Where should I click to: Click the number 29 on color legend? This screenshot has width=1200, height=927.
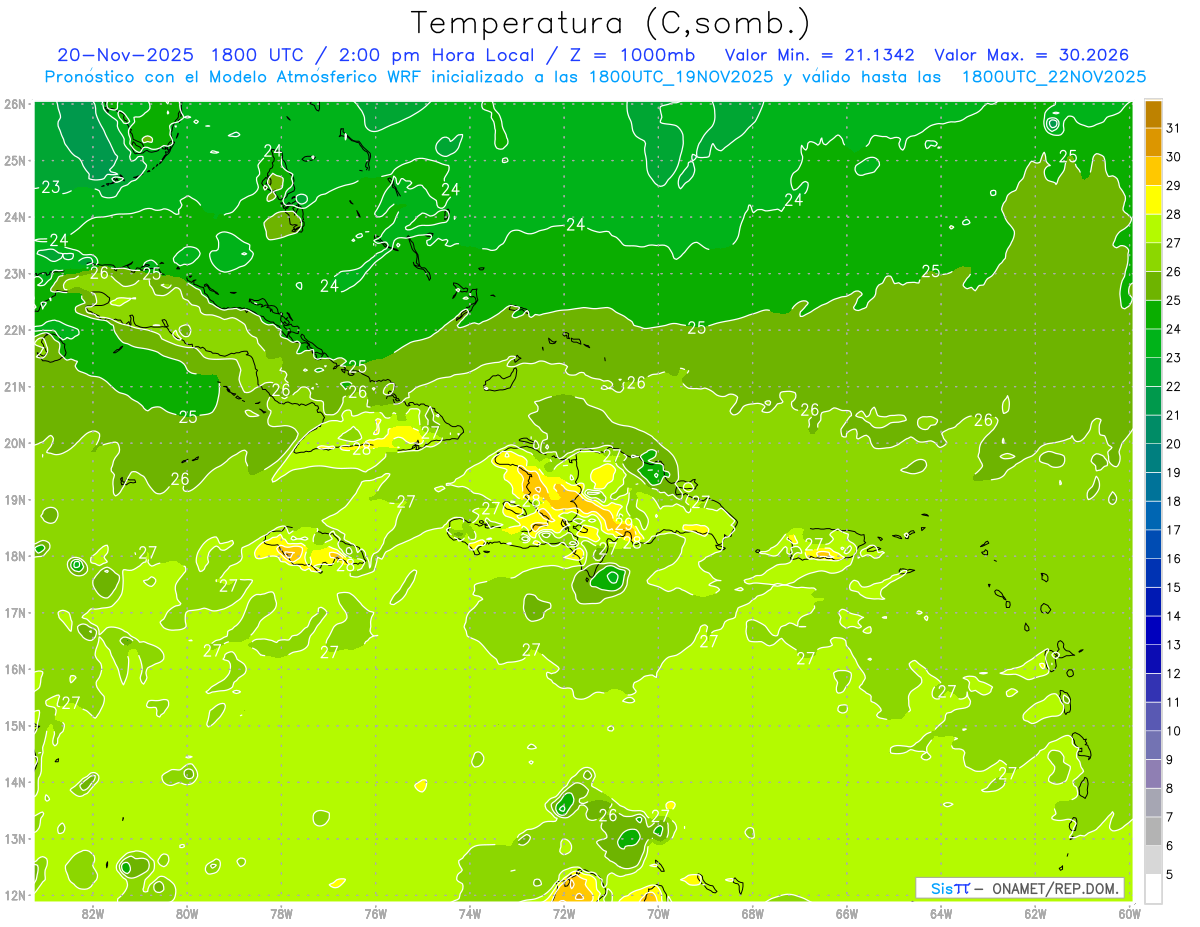[x=1173, y=185]
